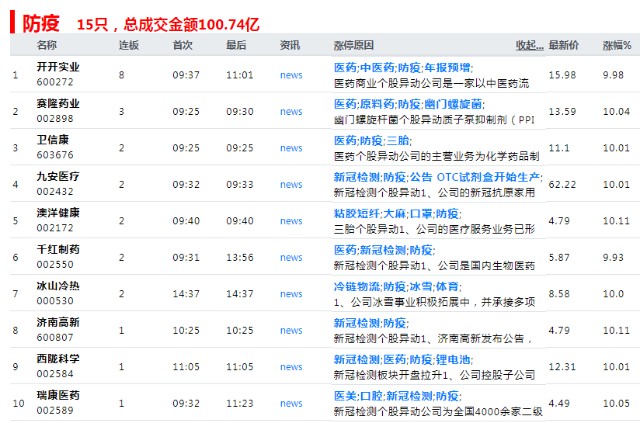Sort by the 涨幅% column header

pos(617,45)
